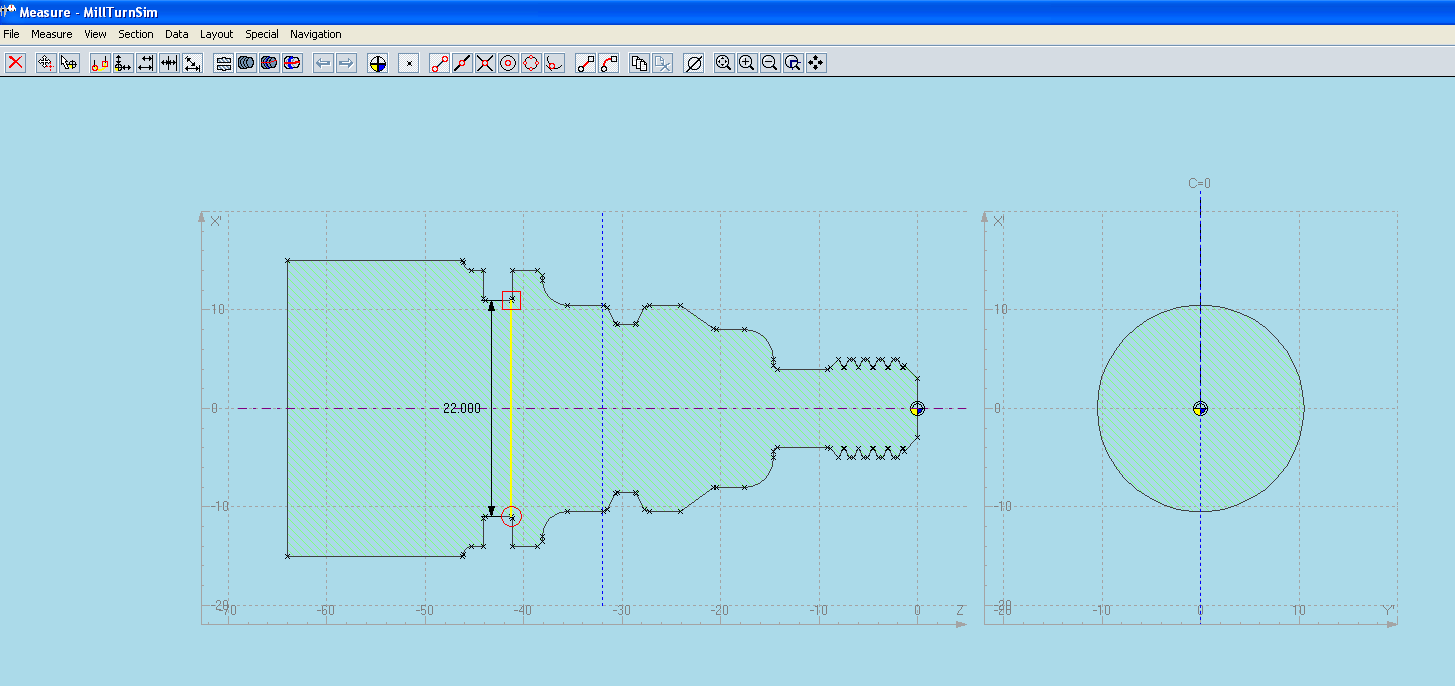Screen dimensions: 1455x686
Task: Select the move origin crosshair tool
Action: coord(46,63)
